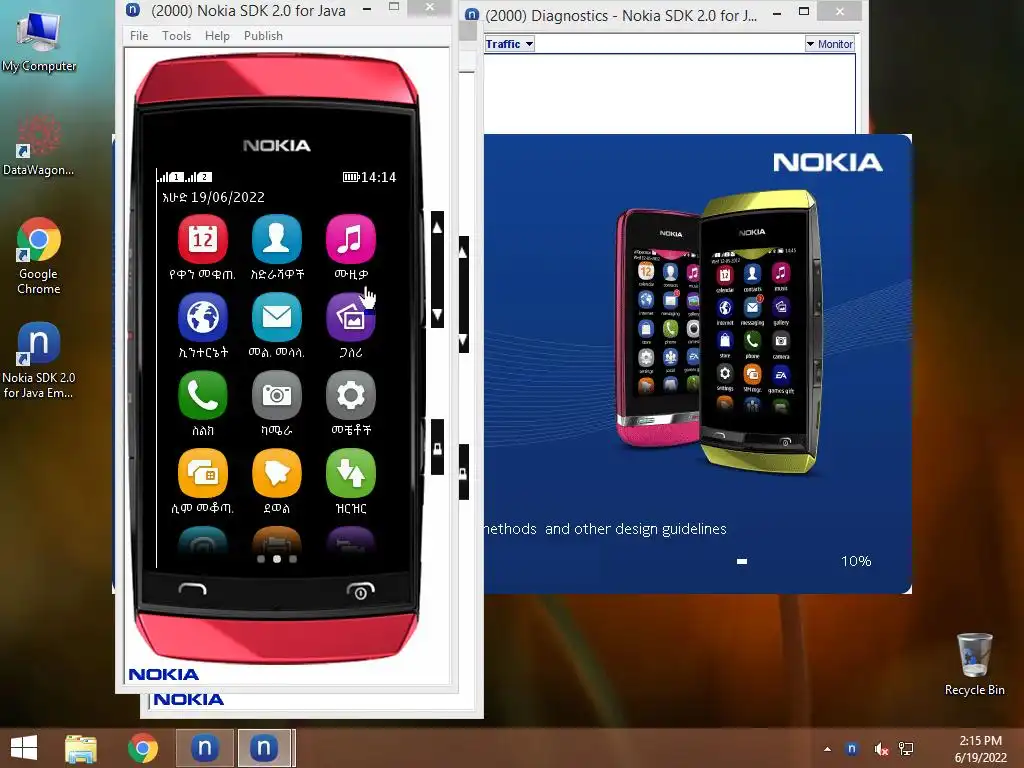Open the orange bird app icon

[276, 473]
